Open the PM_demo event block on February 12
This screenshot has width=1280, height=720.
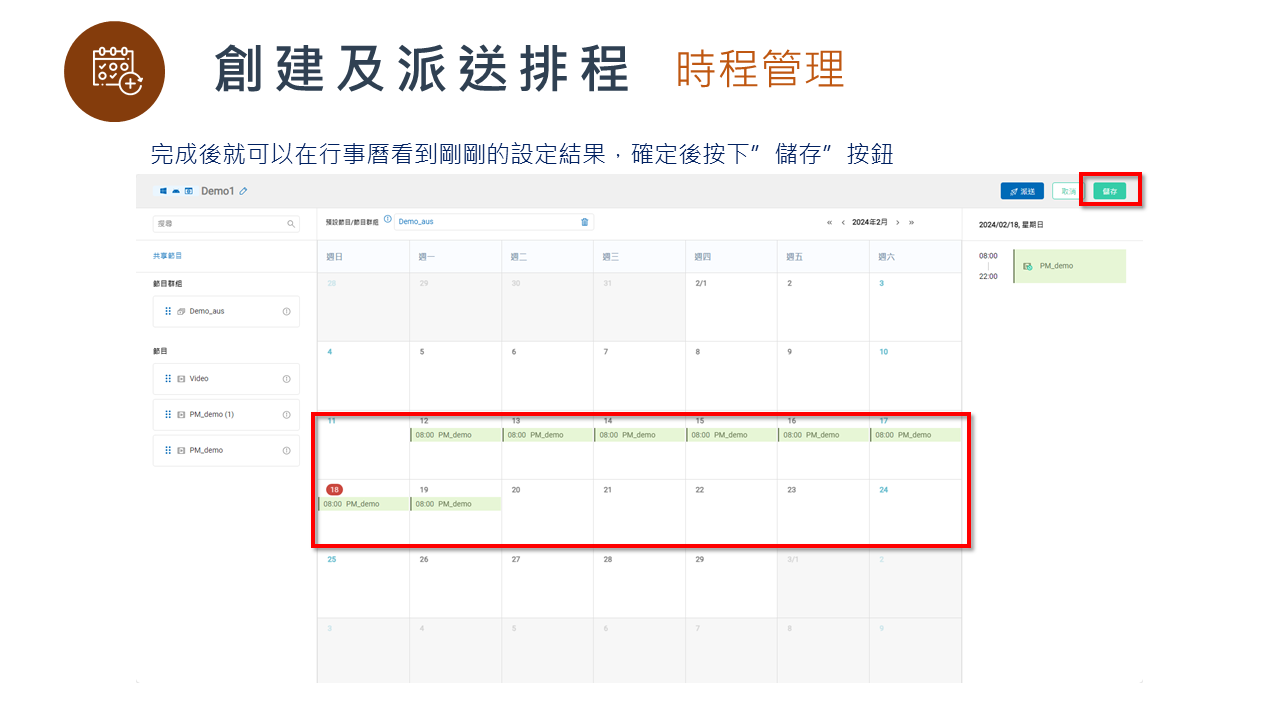click(455, 434)
